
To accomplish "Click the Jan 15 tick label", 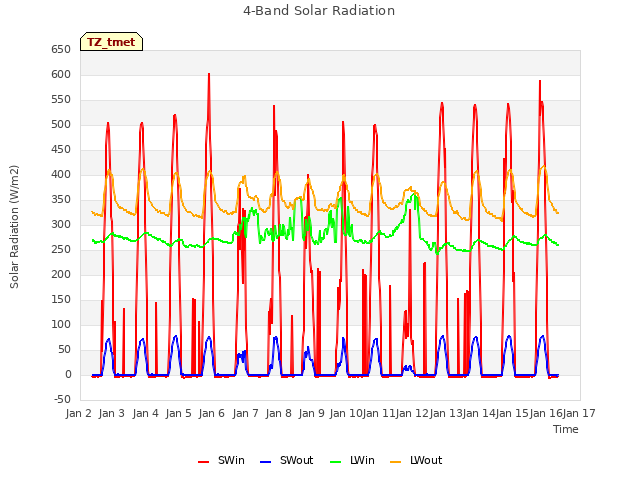I will (x=513, y=413).
